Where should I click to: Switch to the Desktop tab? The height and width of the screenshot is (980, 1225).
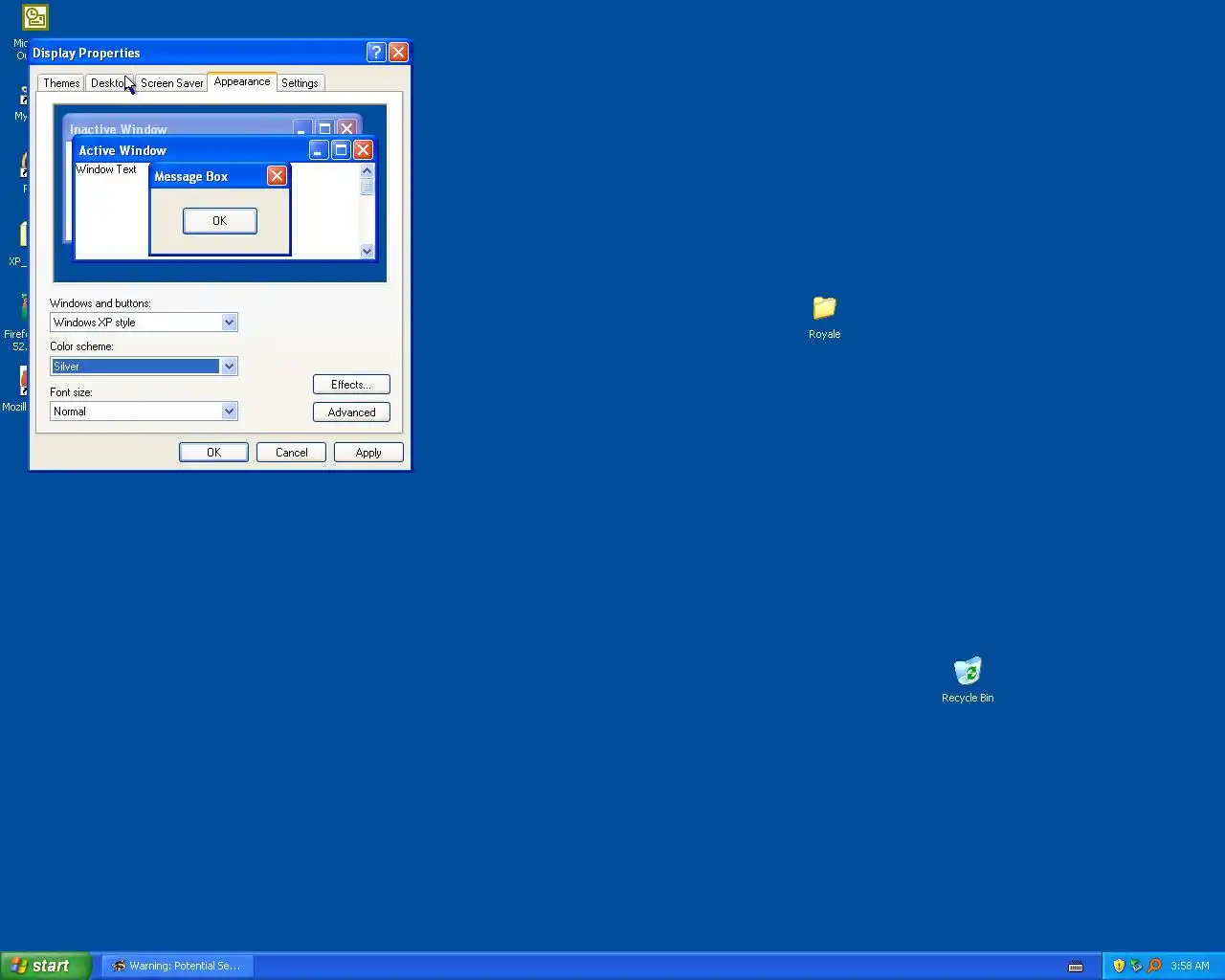click(107, 83)
